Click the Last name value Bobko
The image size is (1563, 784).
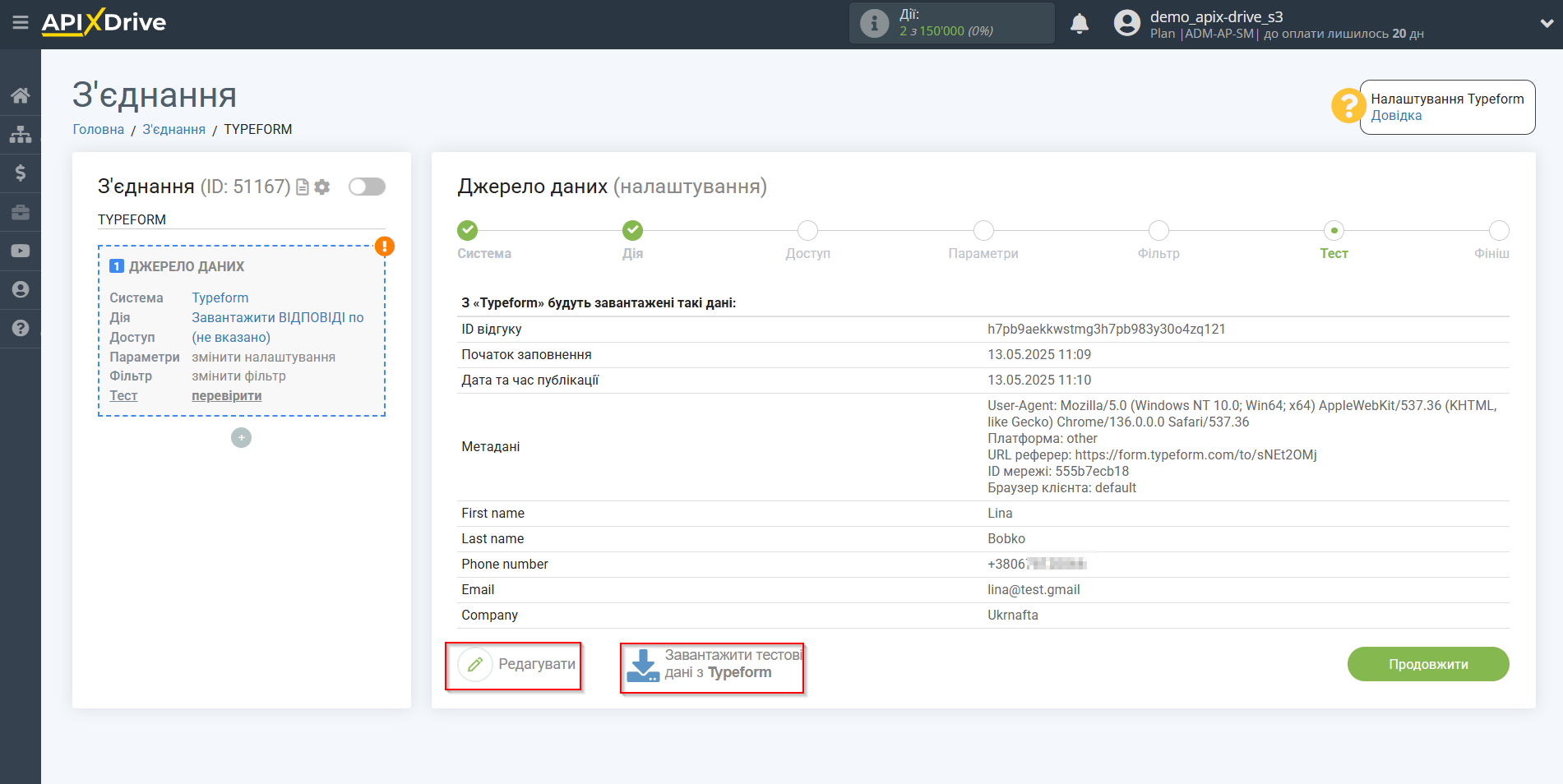tap(1006, 538)
